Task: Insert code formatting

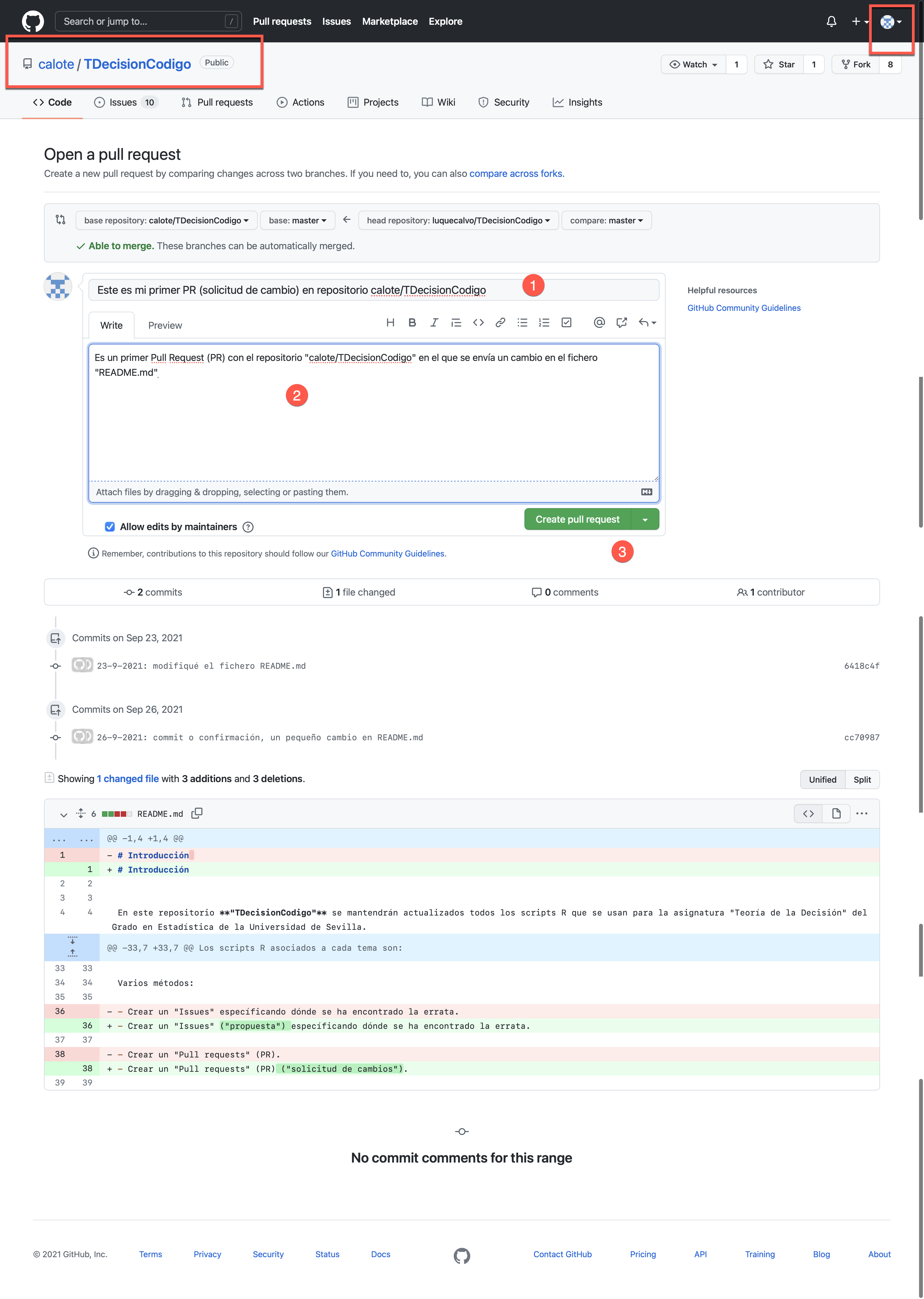Action: point(478,323)
